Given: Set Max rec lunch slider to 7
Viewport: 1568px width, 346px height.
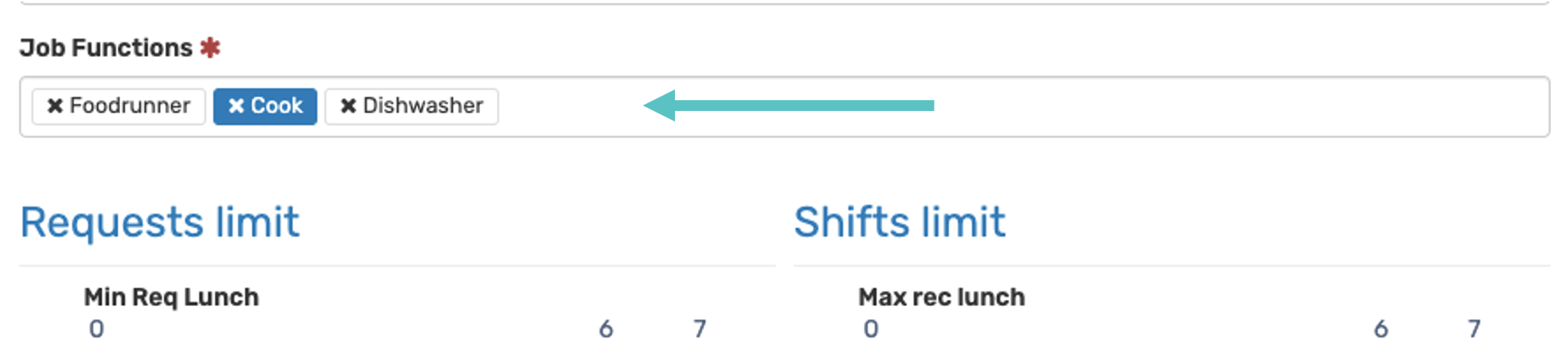Looking at the screenshot, I should 1474,329.
